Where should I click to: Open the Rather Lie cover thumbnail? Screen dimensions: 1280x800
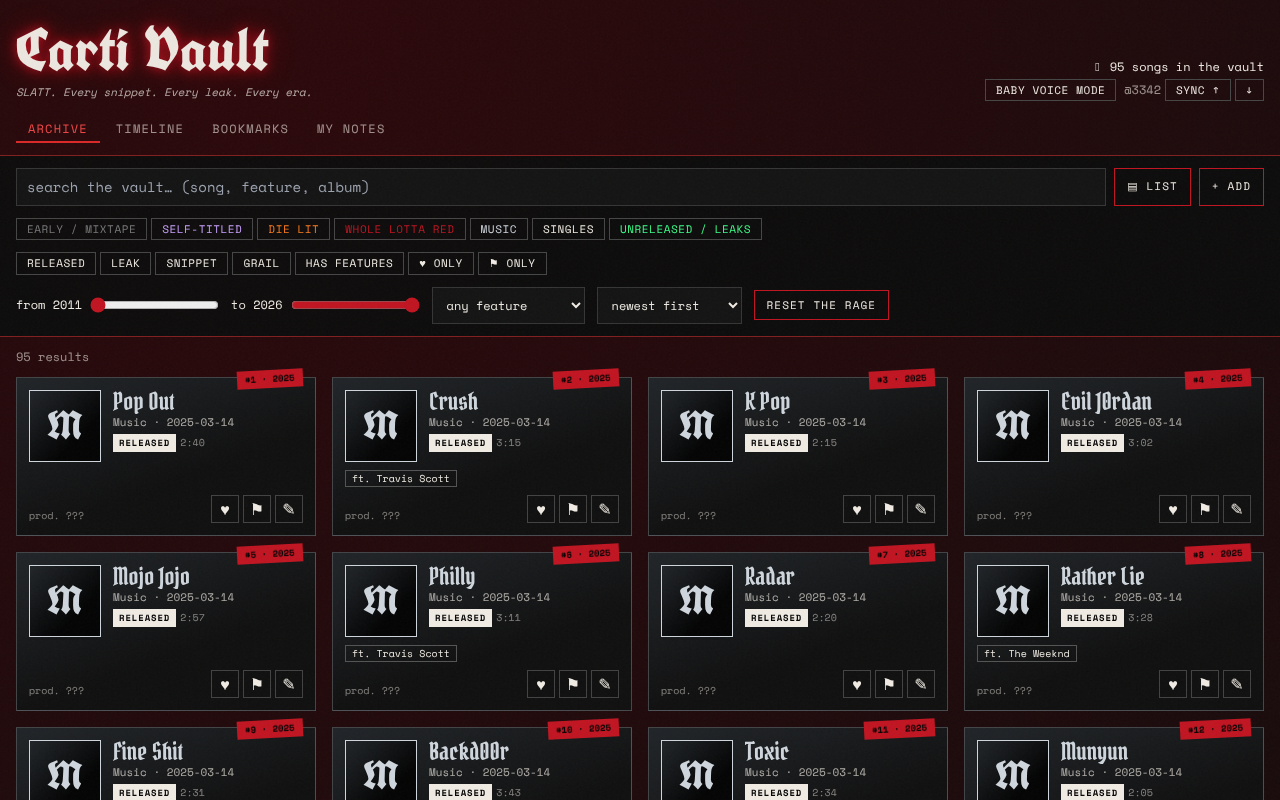(x=1013, y=601)
